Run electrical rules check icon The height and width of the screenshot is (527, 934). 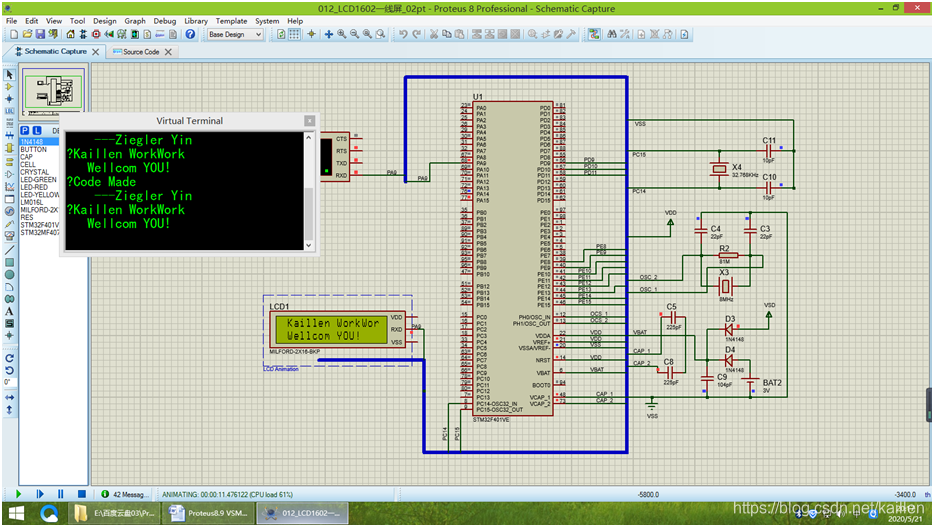coord(684,35)
